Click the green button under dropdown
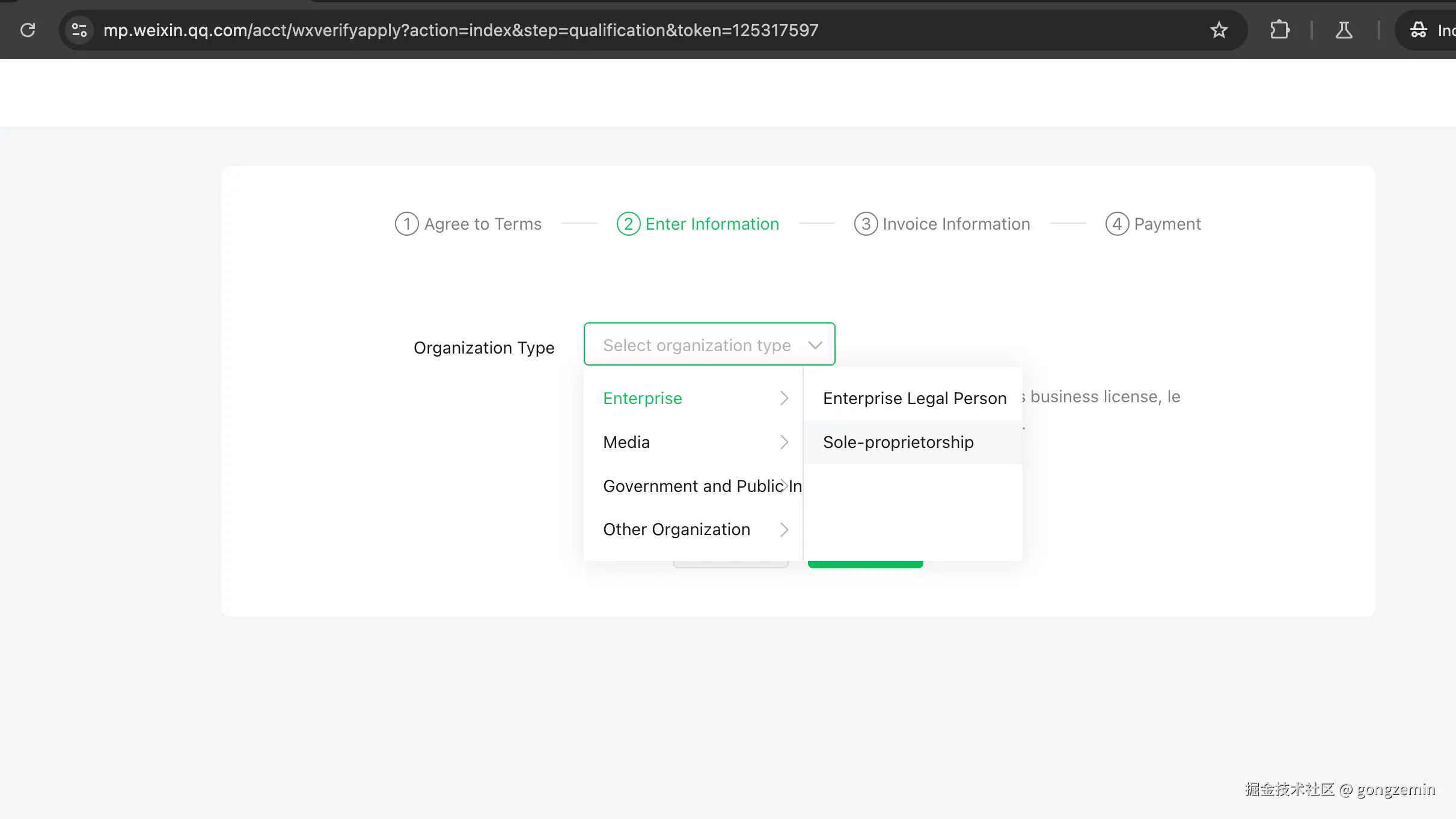 click(865, 564)
